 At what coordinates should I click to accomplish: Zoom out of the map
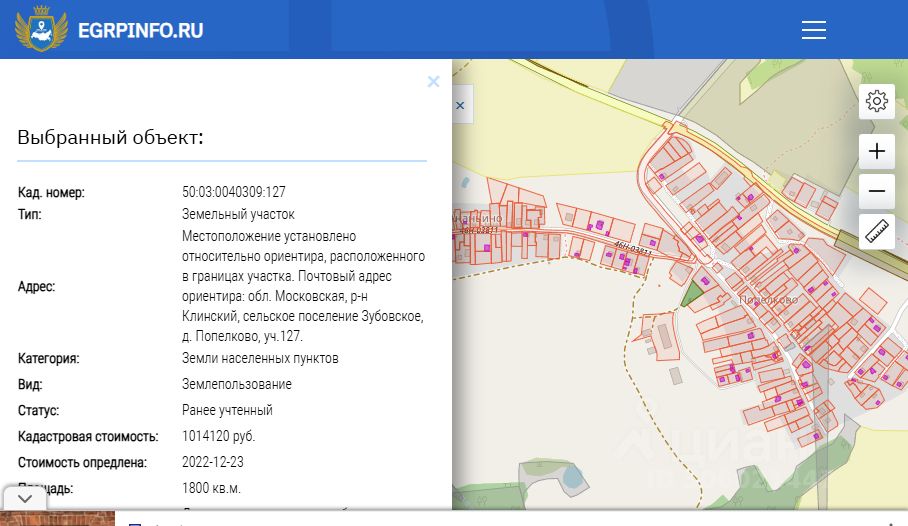tap(877, 191)
